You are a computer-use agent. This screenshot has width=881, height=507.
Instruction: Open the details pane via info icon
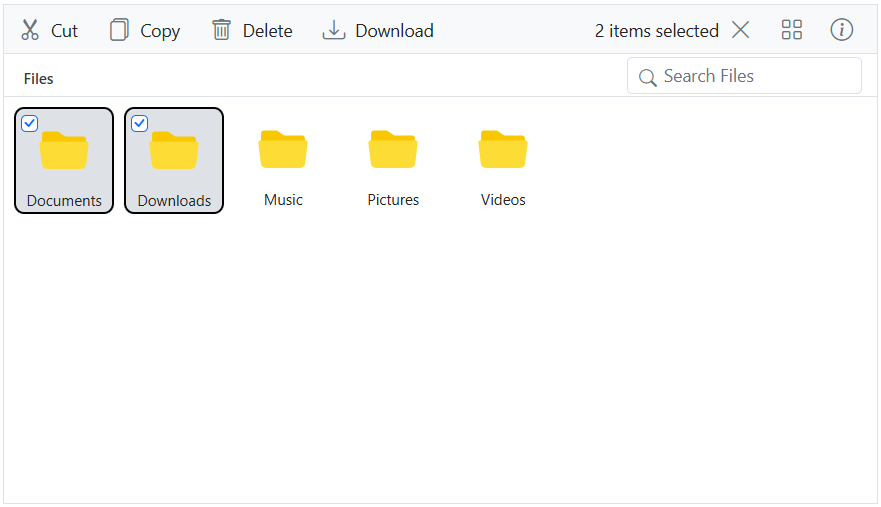pyautogui.click(x=842, y=30)
